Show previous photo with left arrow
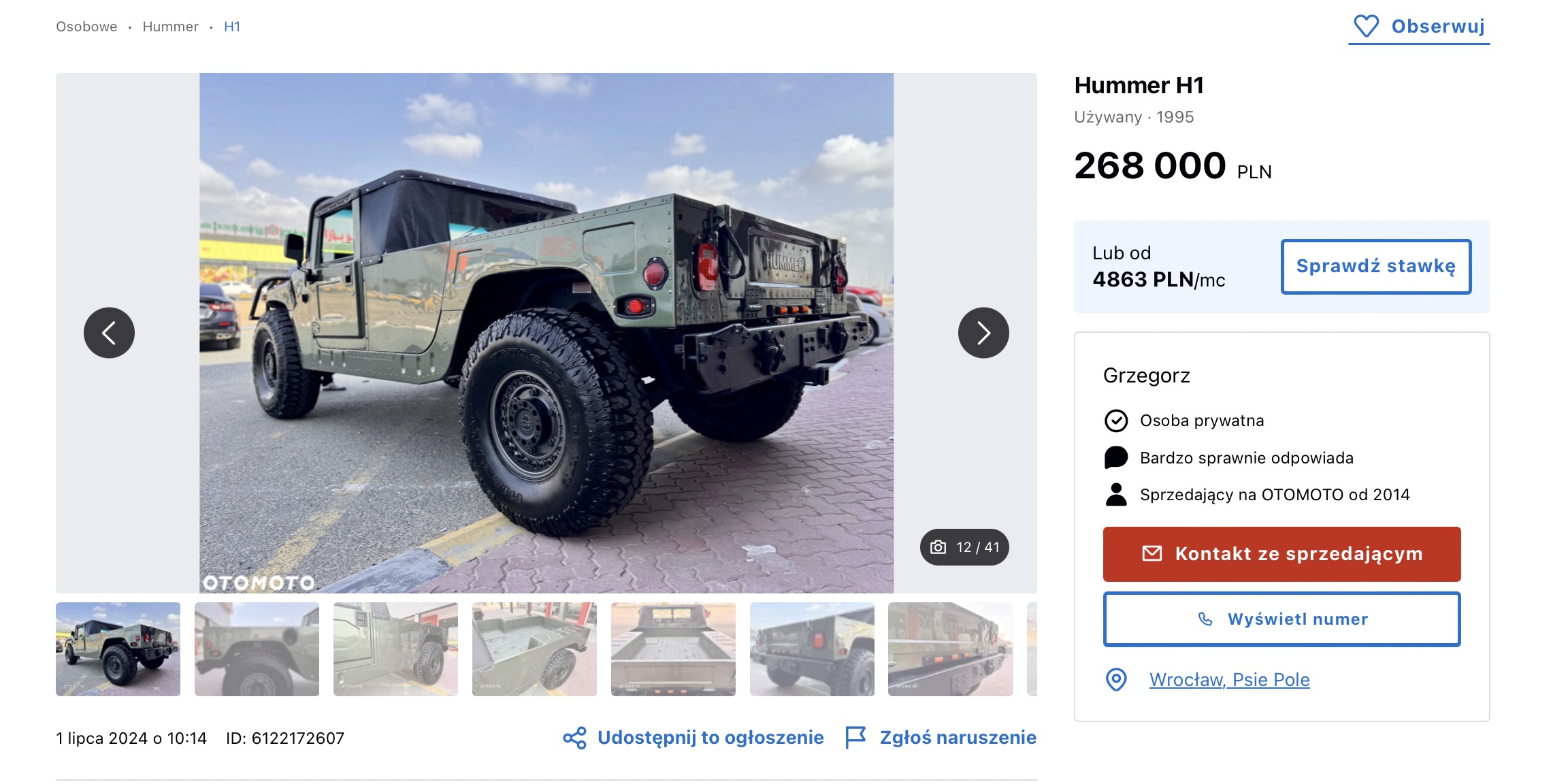Screen dimensions: 1568x784 (x=109, y=333)
